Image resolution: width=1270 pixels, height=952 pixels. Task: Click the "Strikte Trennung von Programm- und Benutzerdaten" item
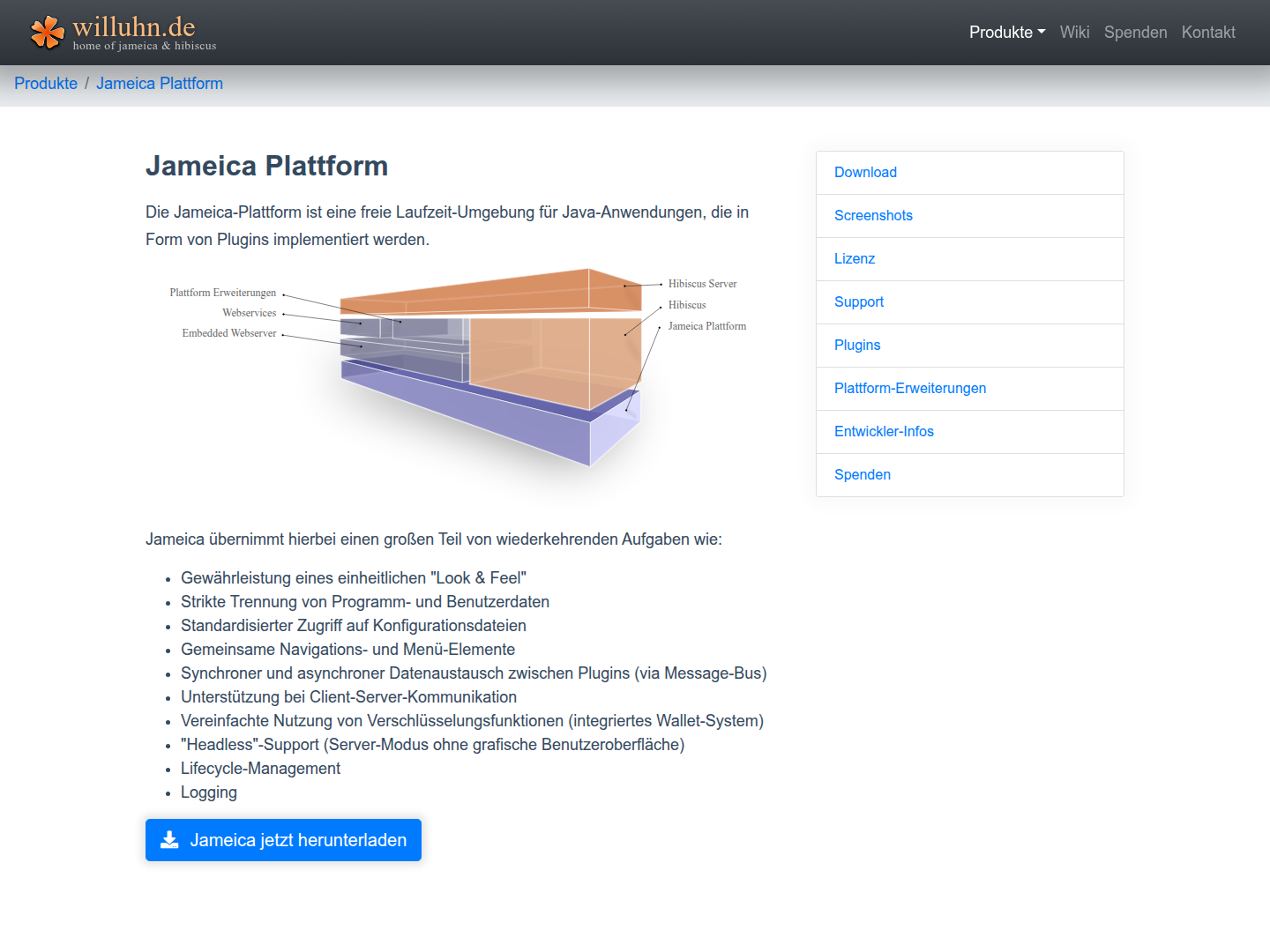[x=365, y=602]
